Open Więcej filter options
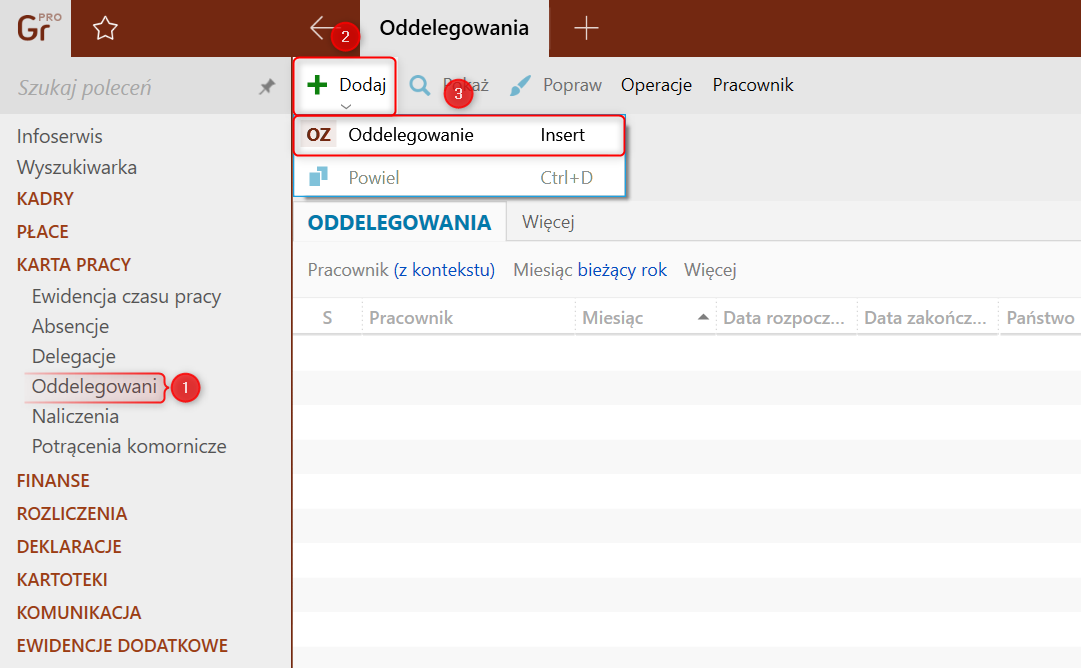The height and width of the screenshot is (668, 1081). [x=710, y=270]
